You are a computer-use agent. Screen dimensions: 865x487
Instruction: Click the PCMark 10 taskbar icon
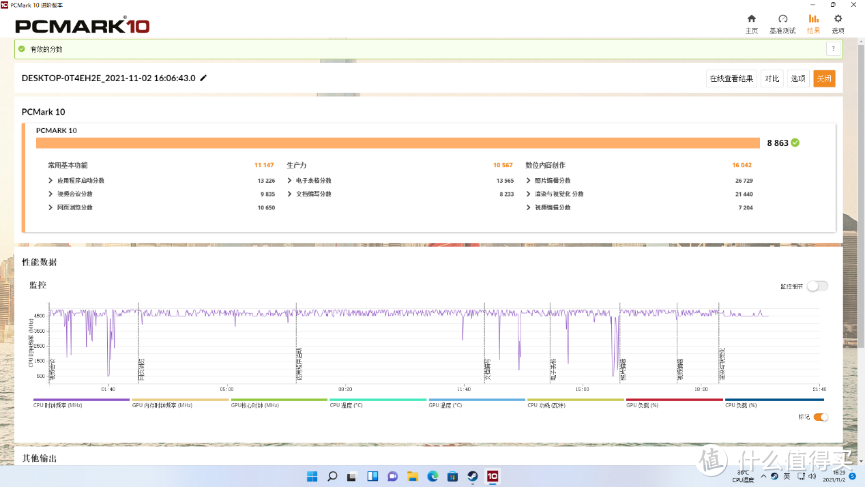[492, 476]
